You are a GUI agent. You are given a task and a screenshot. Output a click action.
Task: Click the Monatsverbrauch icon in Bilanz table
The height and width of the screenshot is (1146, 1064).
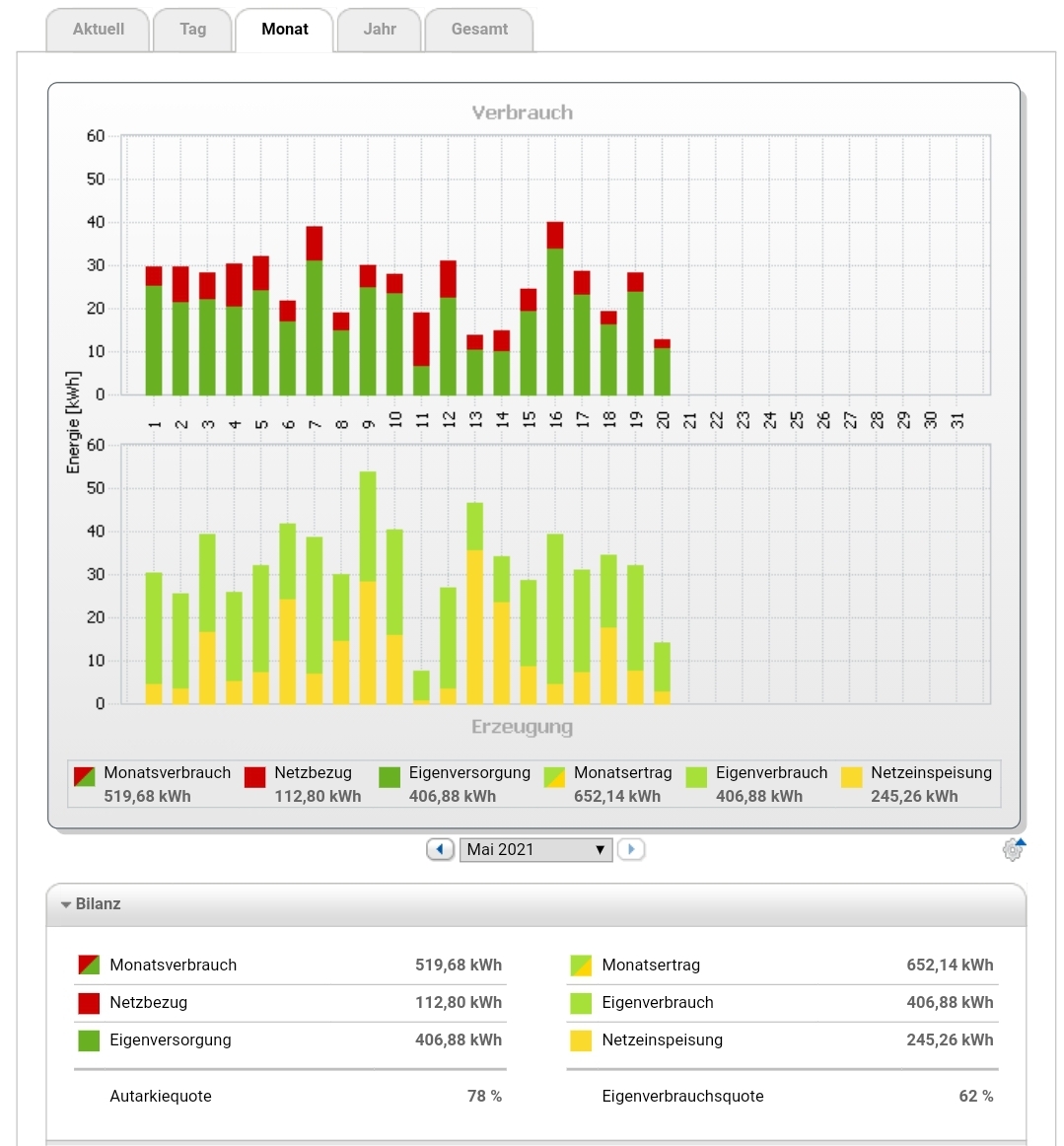[89, 965]
